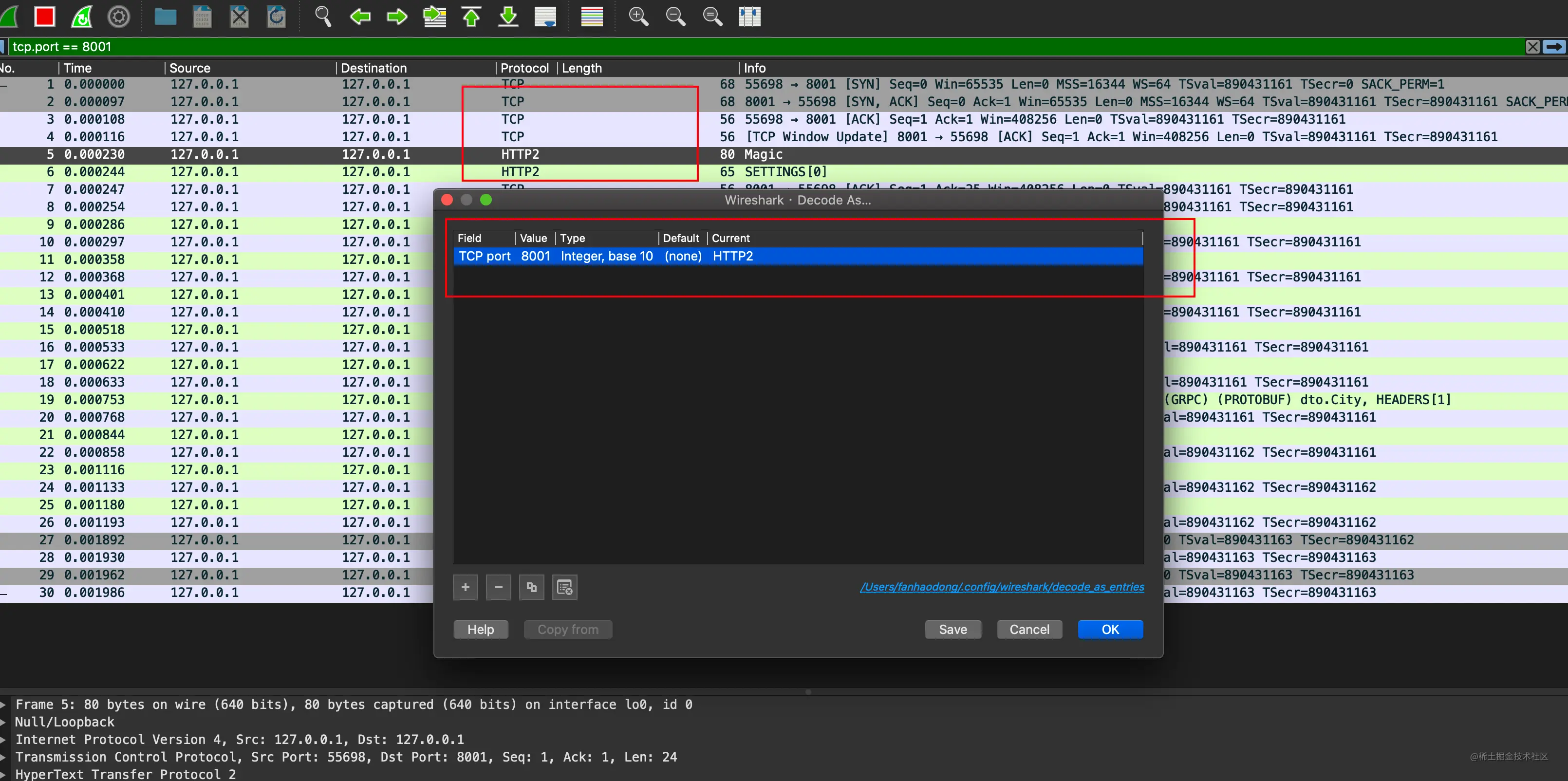This screenshot has height=781, width=1568.
Task: Click Cancel in Decode As dialog
Action: [x=1029, y=630]
